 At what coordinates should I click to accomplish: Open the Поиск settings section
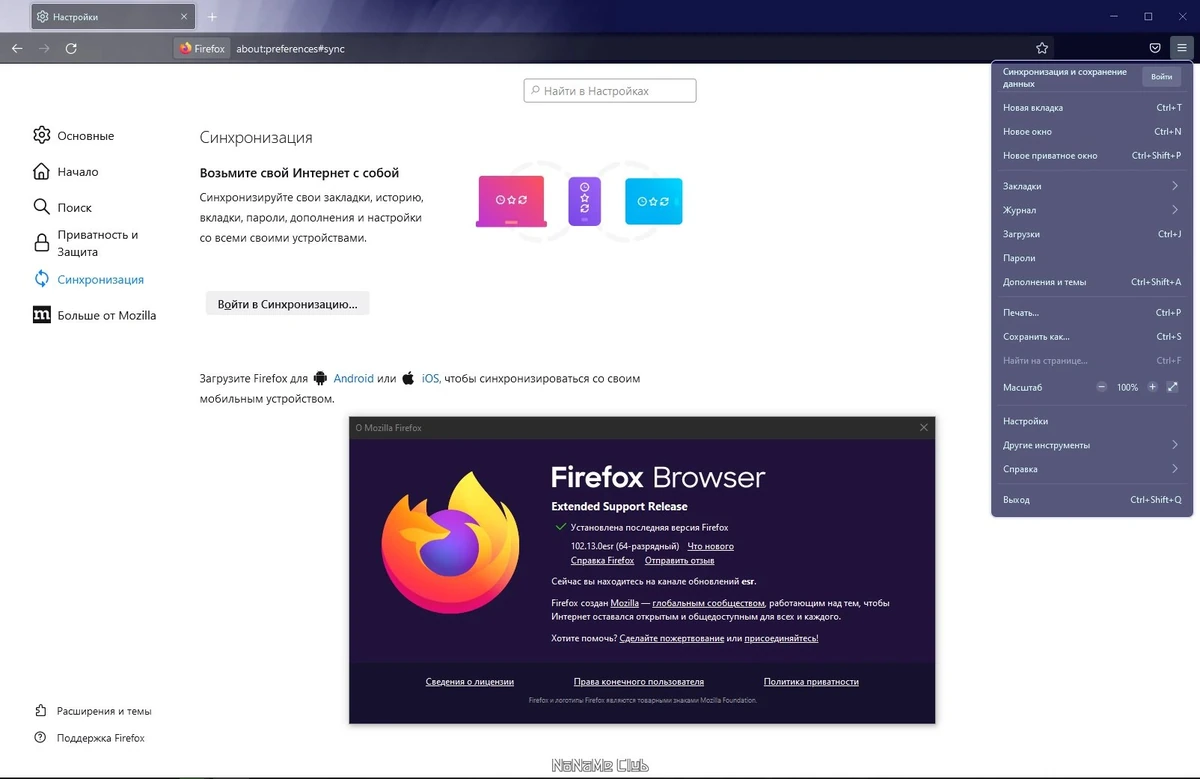62,207
